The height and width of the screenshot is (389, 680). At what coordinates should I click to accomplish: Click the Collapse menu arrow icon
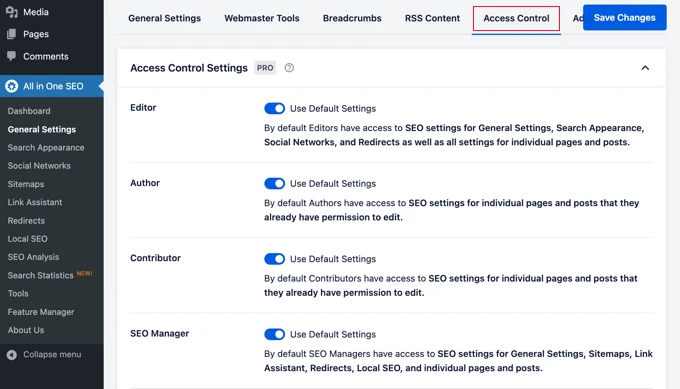(x=12, y=355)
